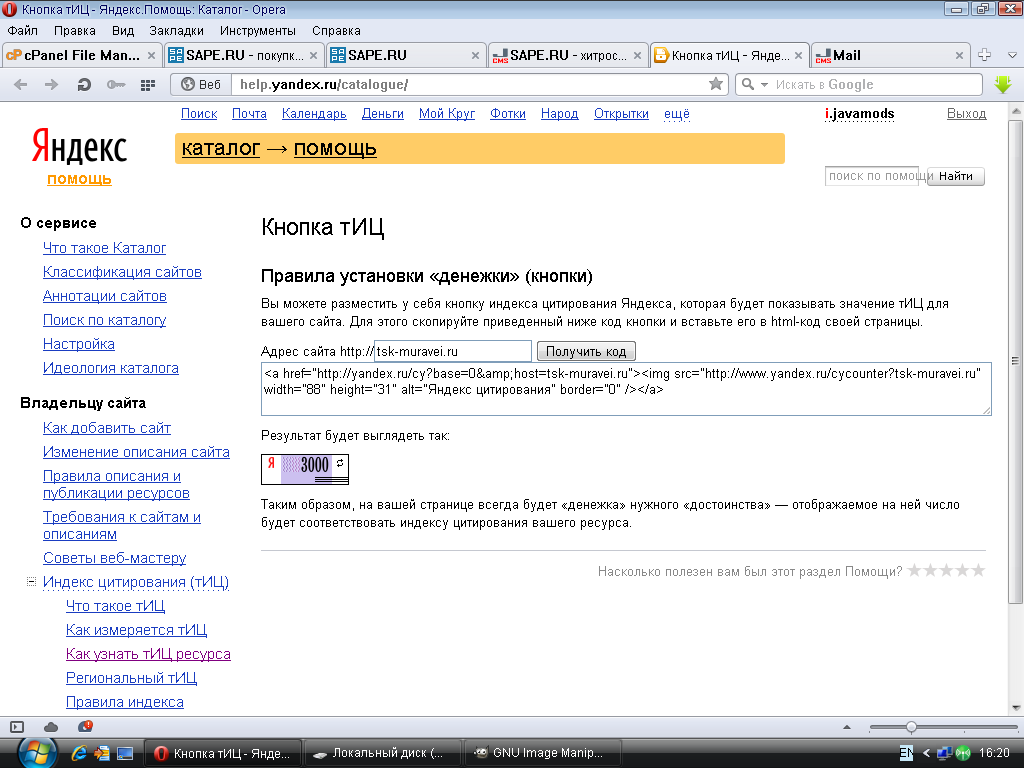The height and width of the screenshot is (768, 1024).
Task: Click the page zoom slider handle
Action: point(911,727)
